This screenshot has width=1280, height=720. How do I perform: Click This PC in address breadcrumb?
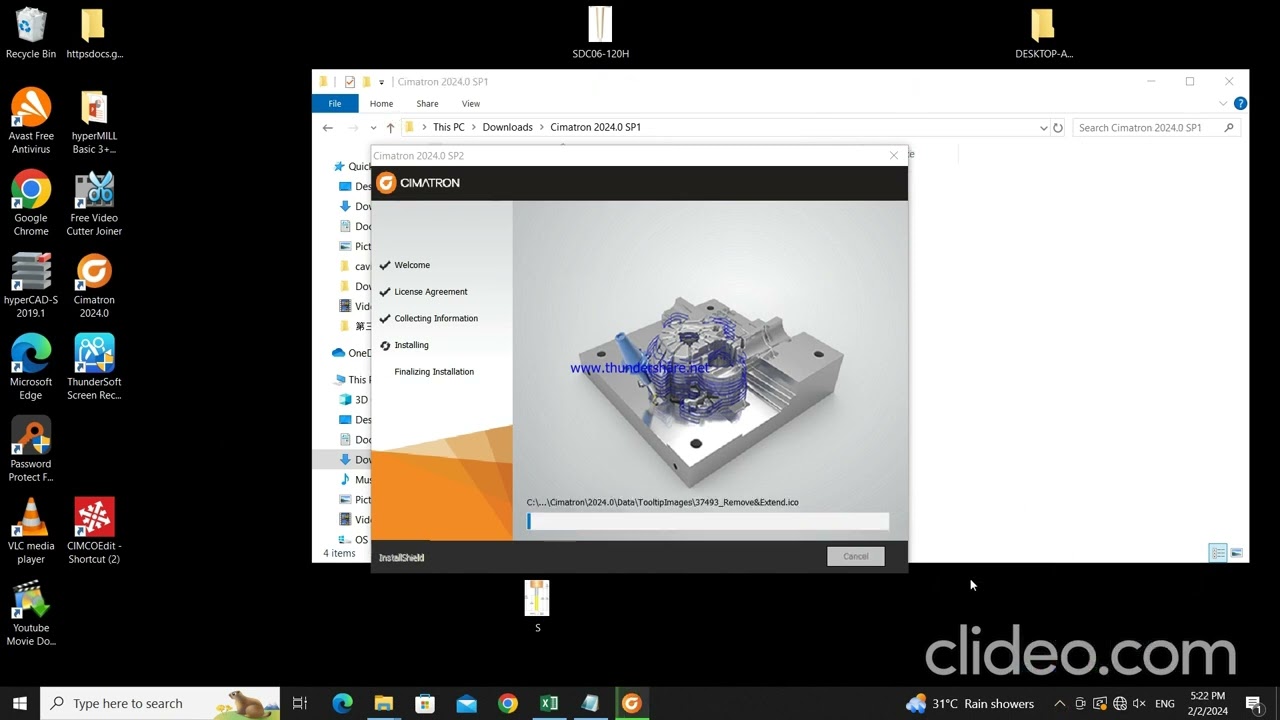pyautogui.click(x=448, y=128)
